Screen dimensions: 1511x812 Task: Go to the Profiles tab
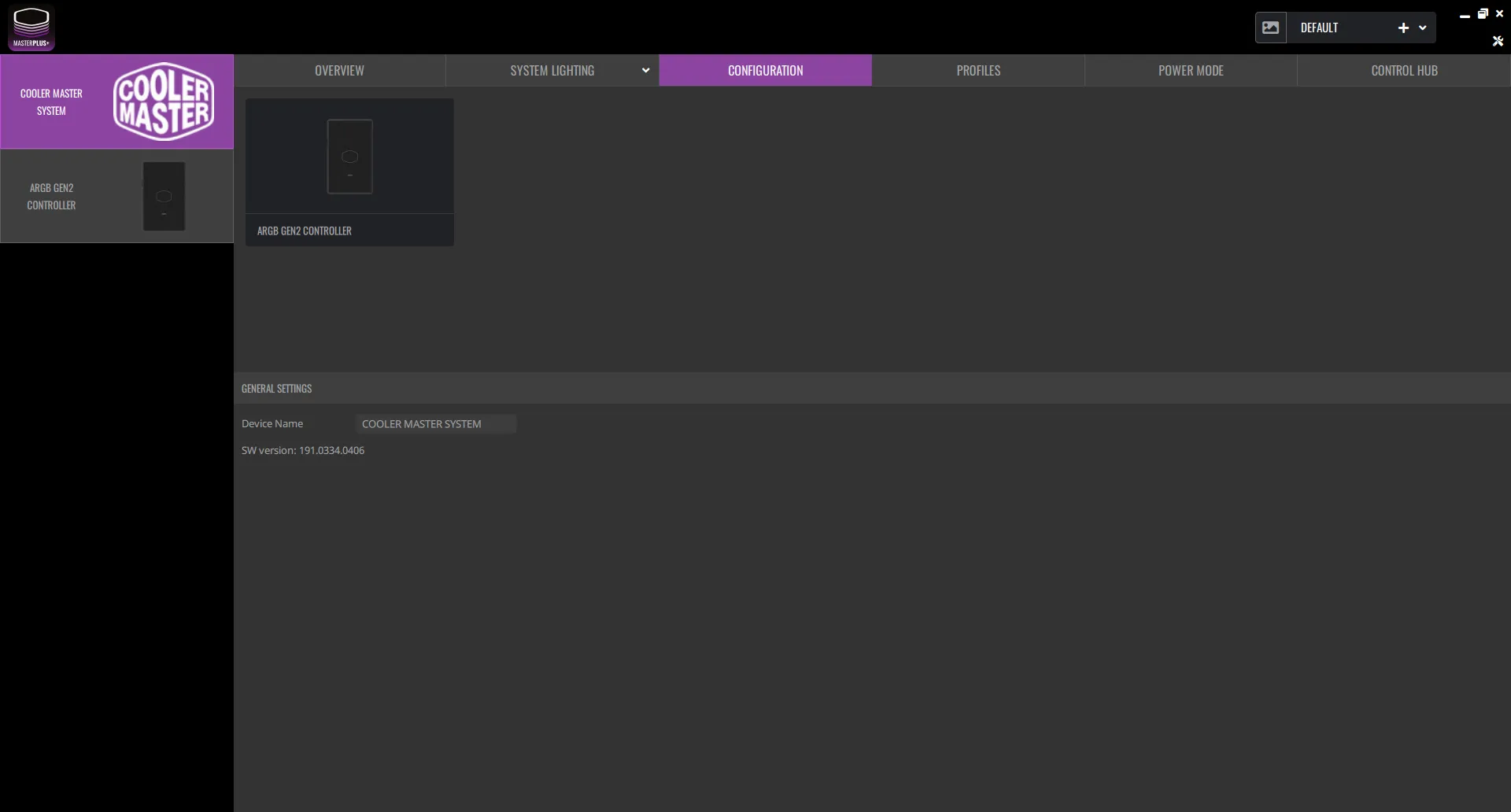click(978, 70)
